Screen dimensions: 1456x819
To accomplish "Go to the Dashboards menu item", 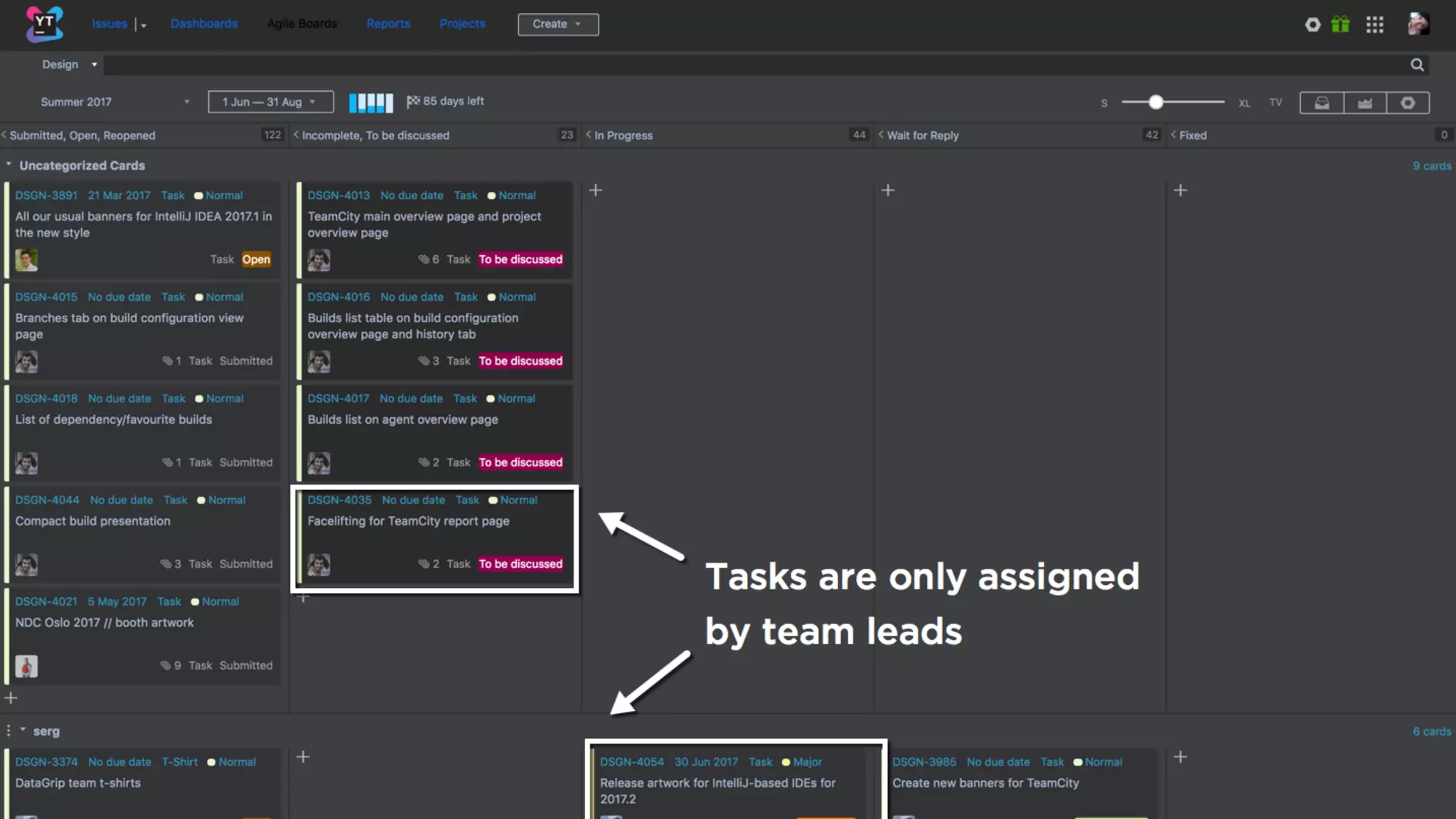I will tap(204, 23).
